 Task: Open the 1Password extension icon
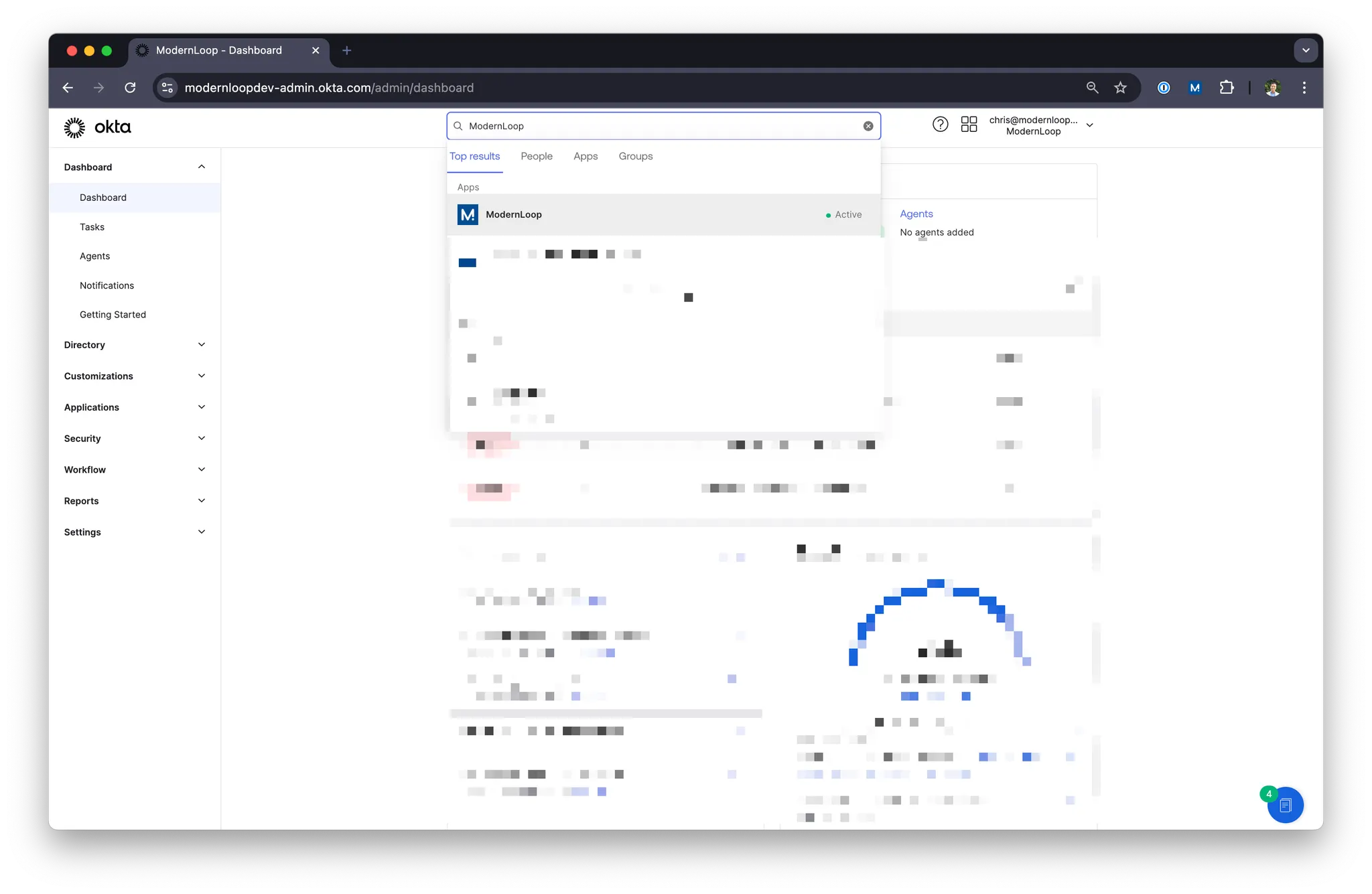[1164, 88]
